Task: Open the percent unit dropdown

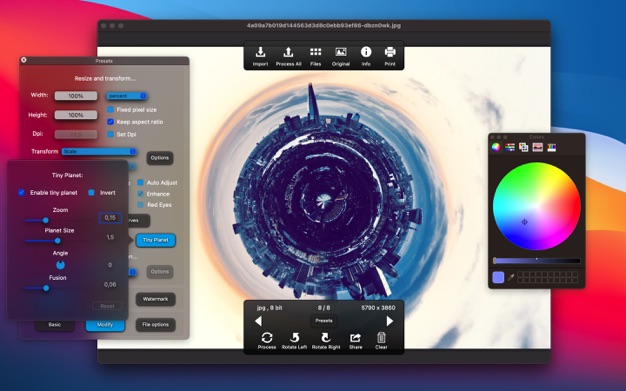Action: (127, 96)
